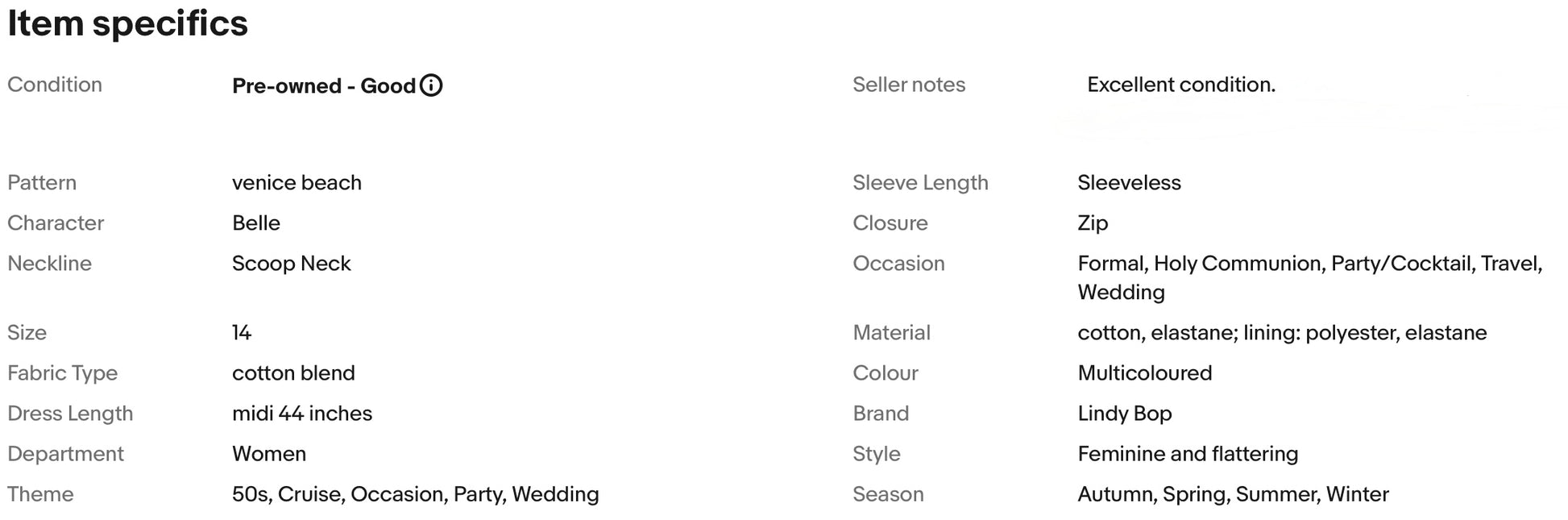Click the Occasion value listing Formal, Wedding
1568x520 pixels.
(x=1310, y=278)
